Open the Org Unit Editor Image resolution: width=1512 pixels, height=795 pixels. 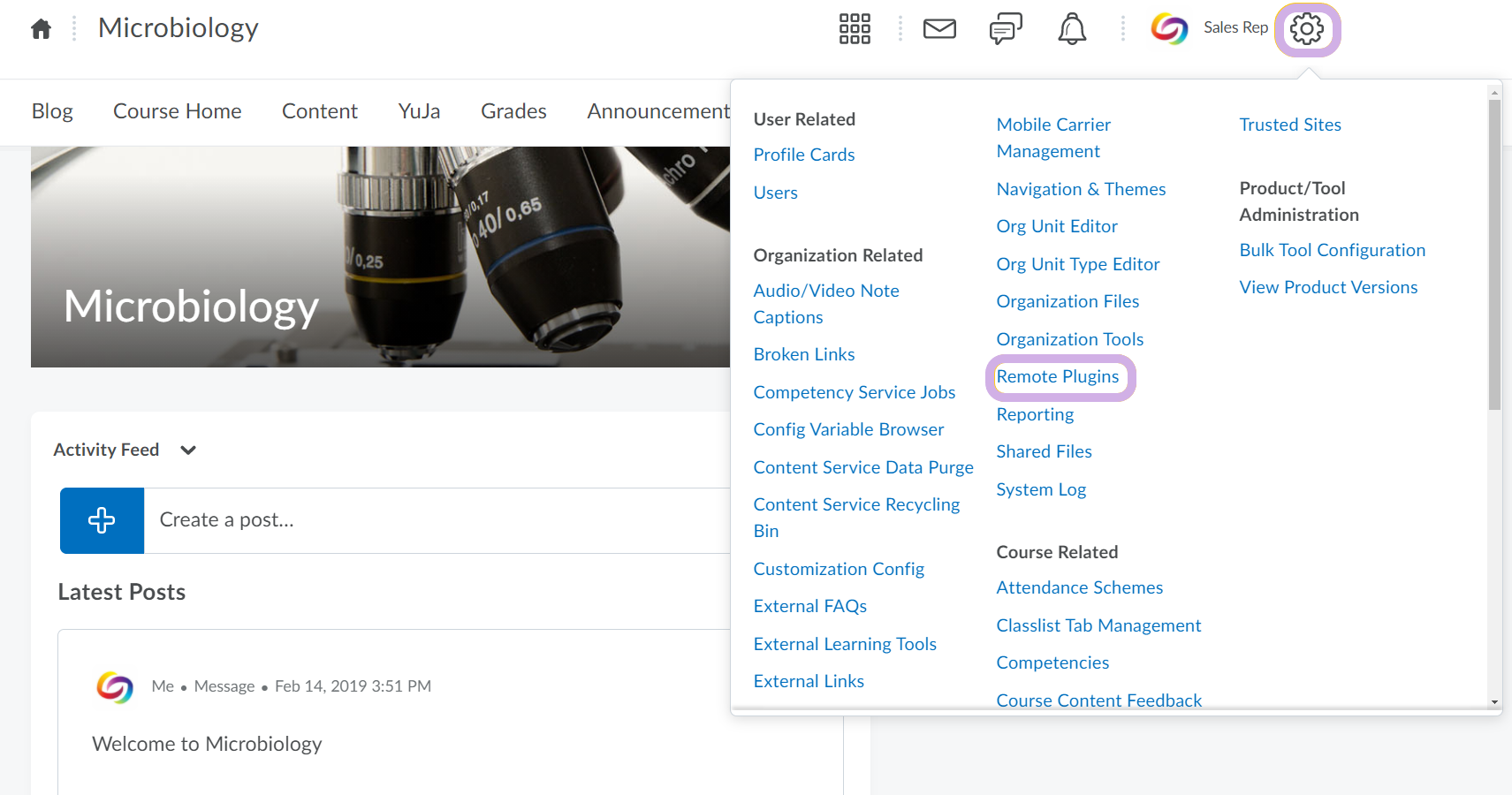1057,226
